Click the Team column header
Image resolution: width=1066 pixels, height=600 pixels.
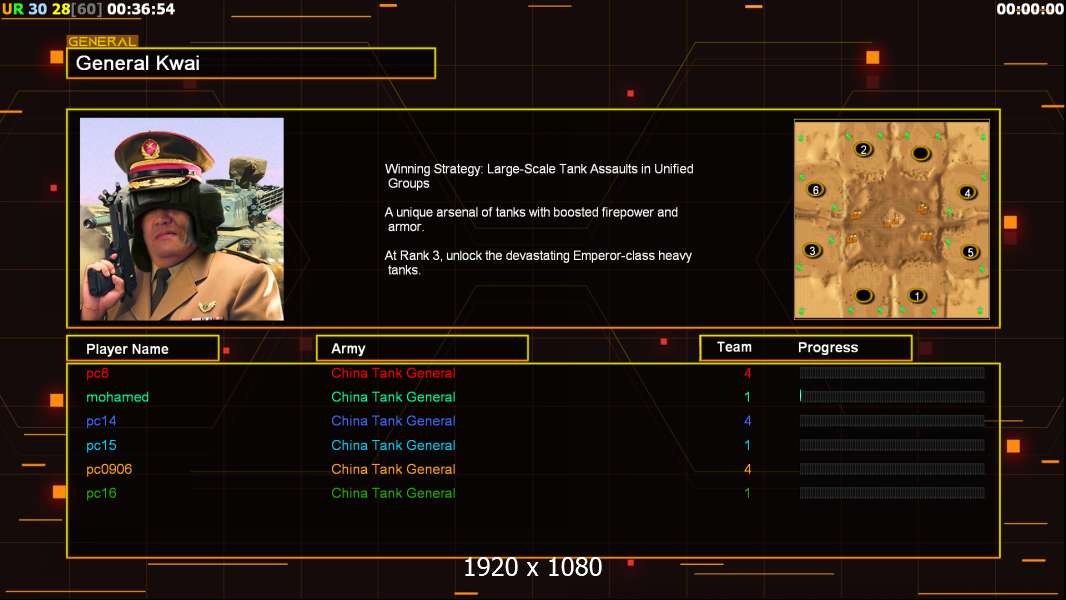pyautogui.click(x=734, y=347)
